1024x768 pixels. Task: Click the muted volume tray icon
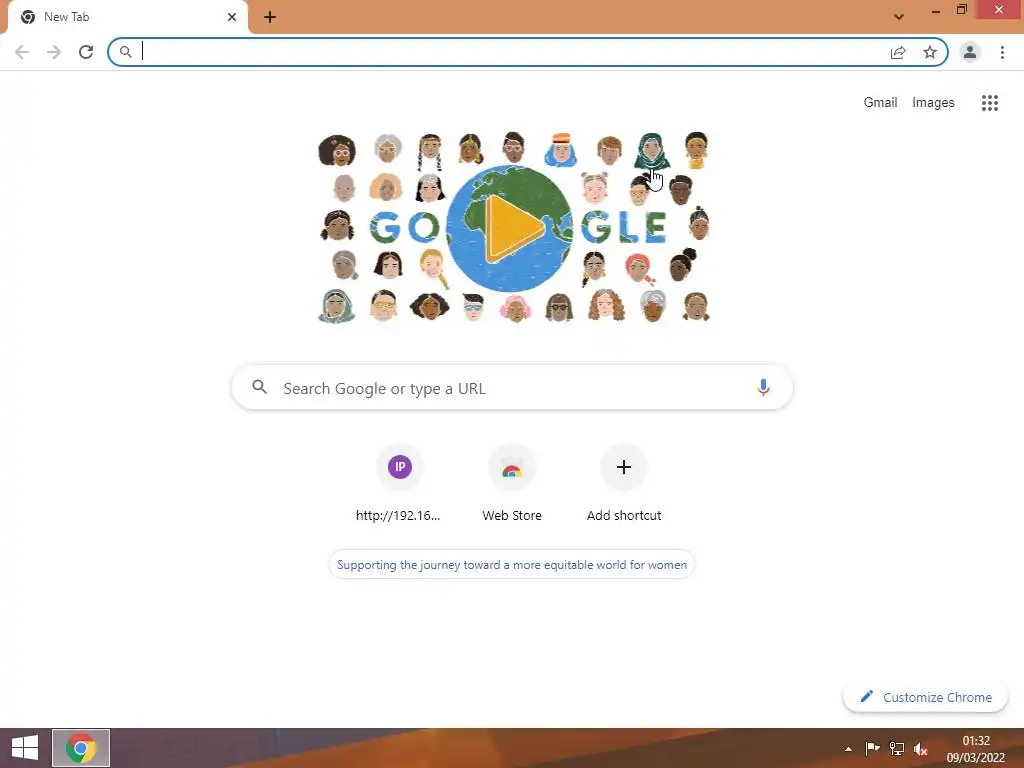pyautogui.click(x=921, y=749)
